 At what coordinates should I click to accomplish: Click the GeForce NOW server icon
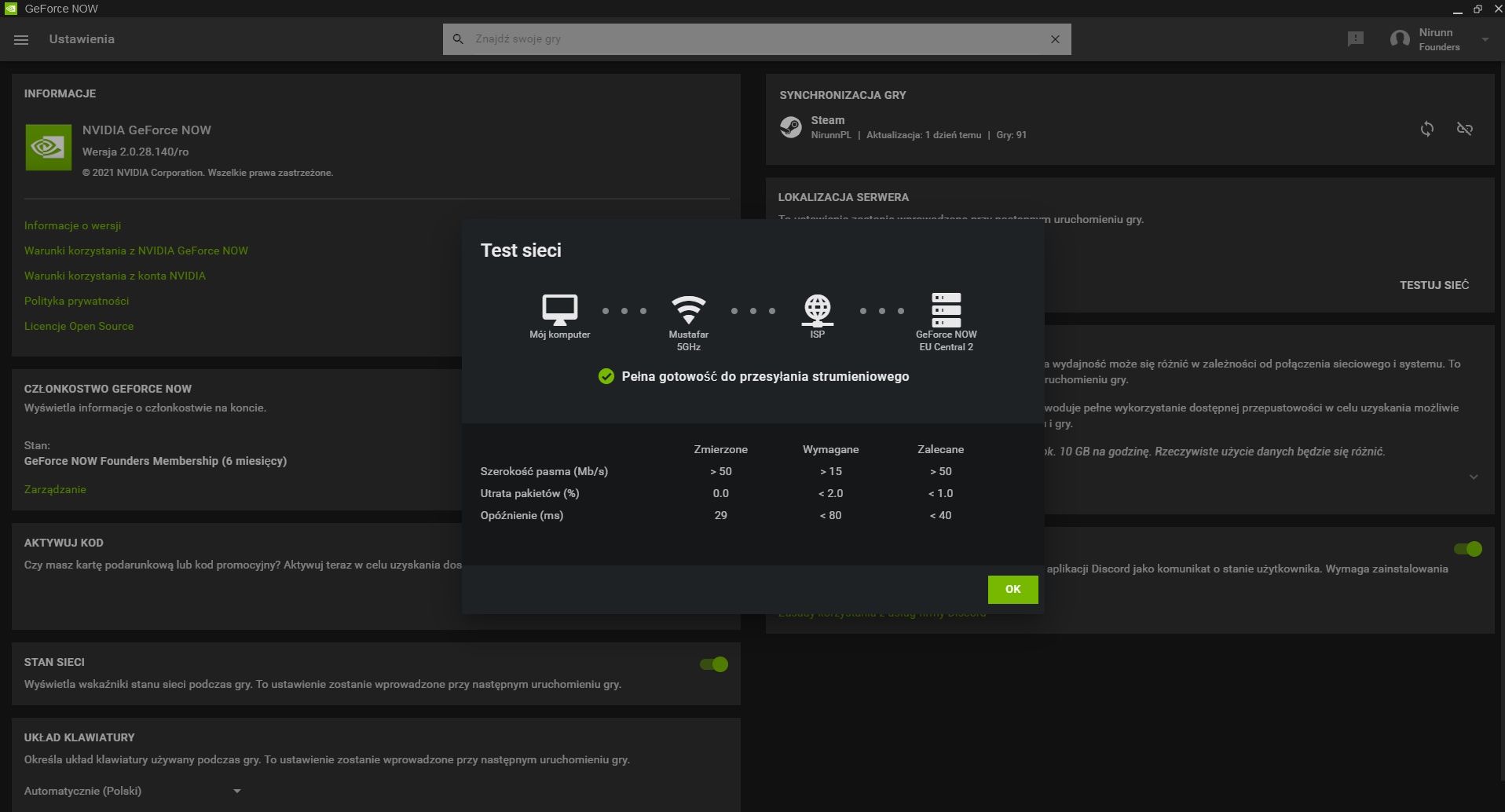coord(946,309)
